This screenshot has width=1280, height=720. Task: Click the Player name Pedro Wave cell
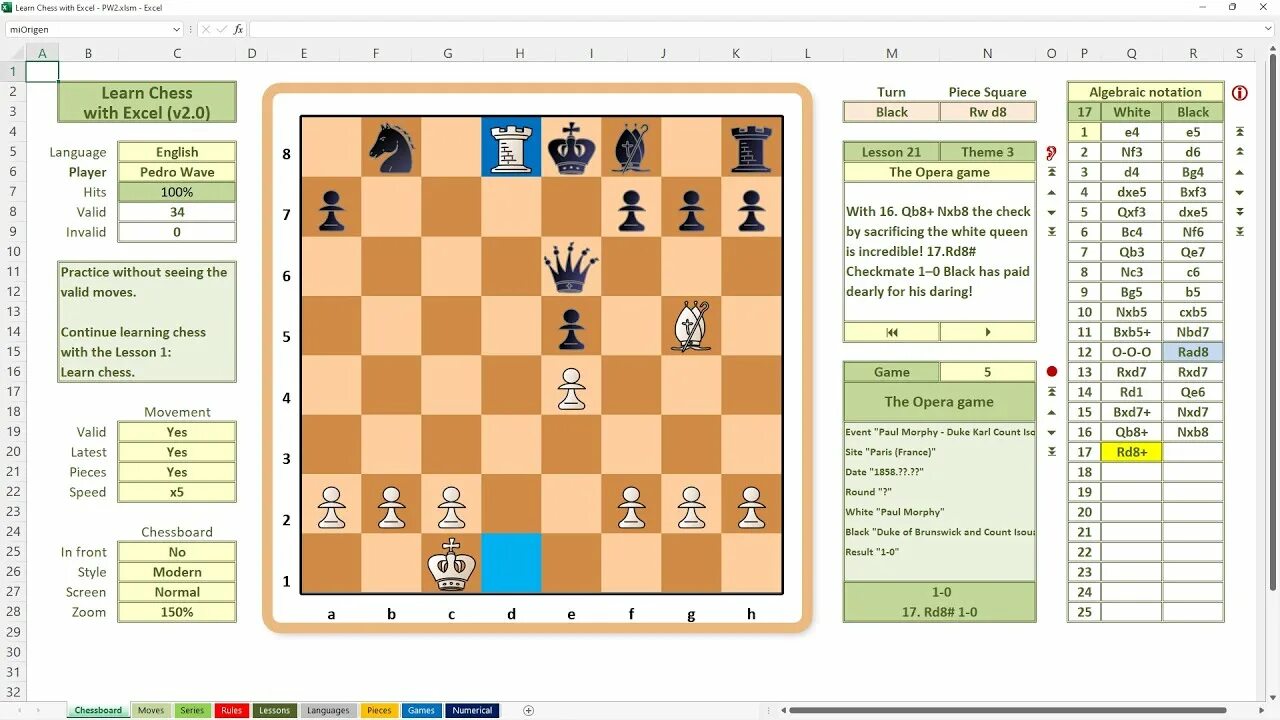pyautogui.click(x=177, y=172)
